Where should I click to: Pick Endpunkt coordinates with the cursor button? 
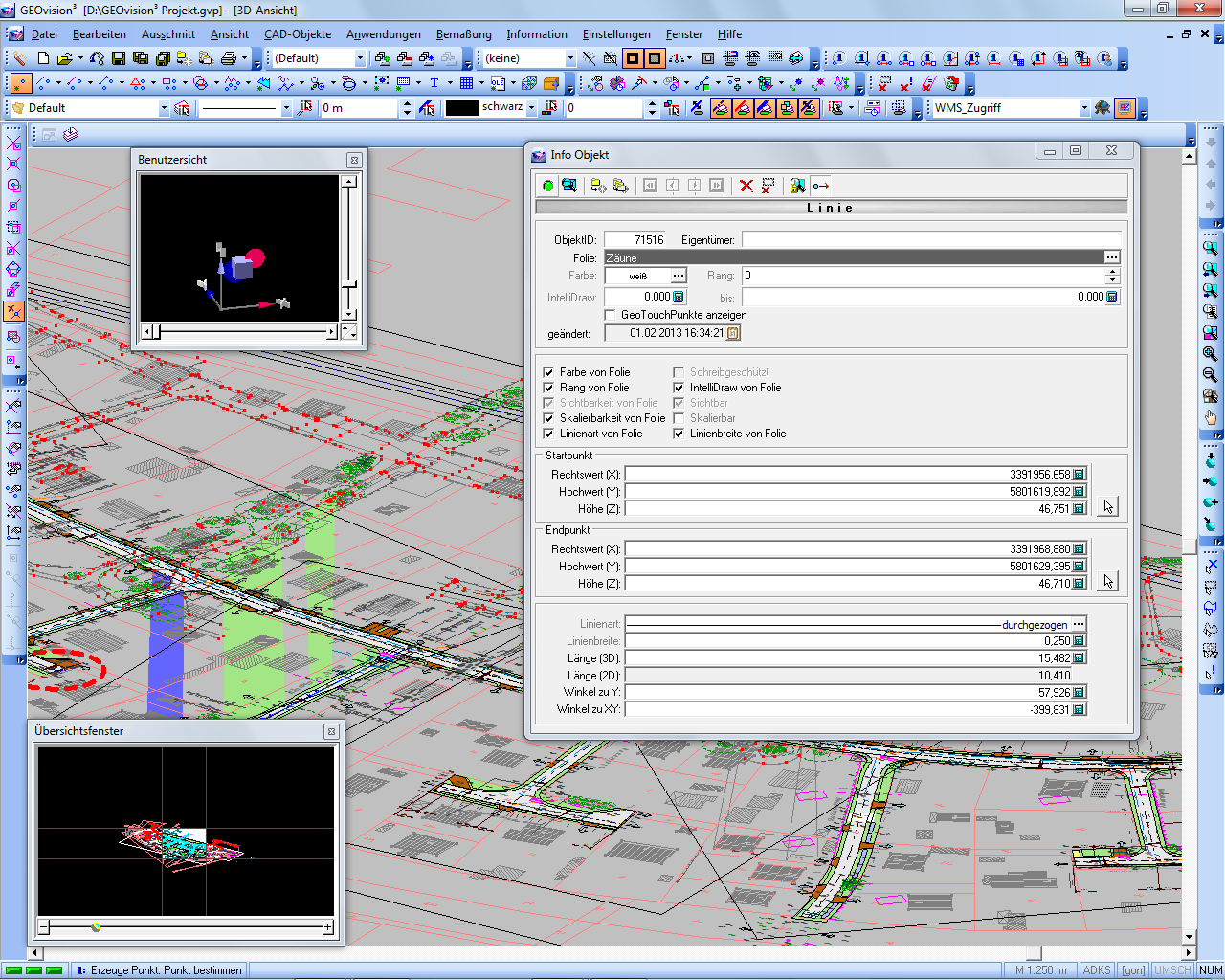(x=1108, y=581)
